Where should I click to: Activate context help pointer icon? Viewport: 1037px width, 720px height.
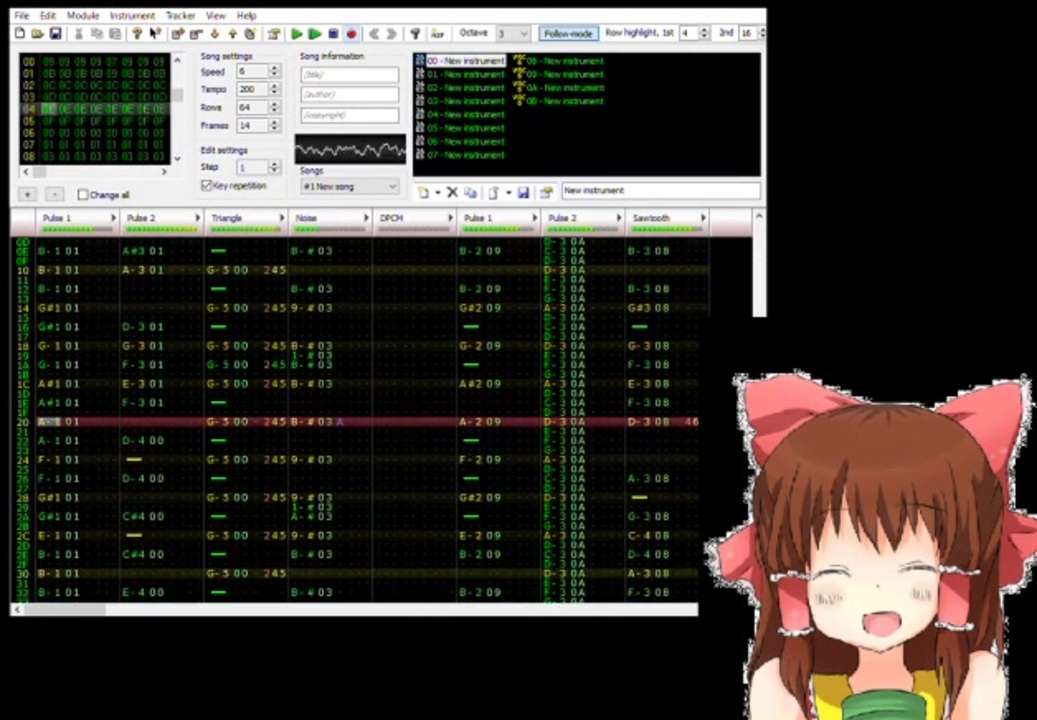[155, 34]
